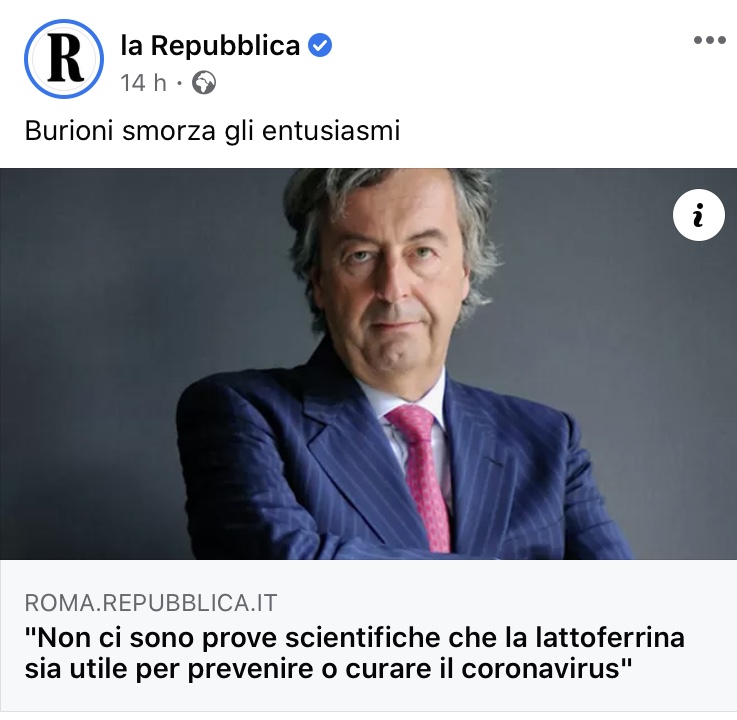Open the three-dots post options menu

click(710, 40)
